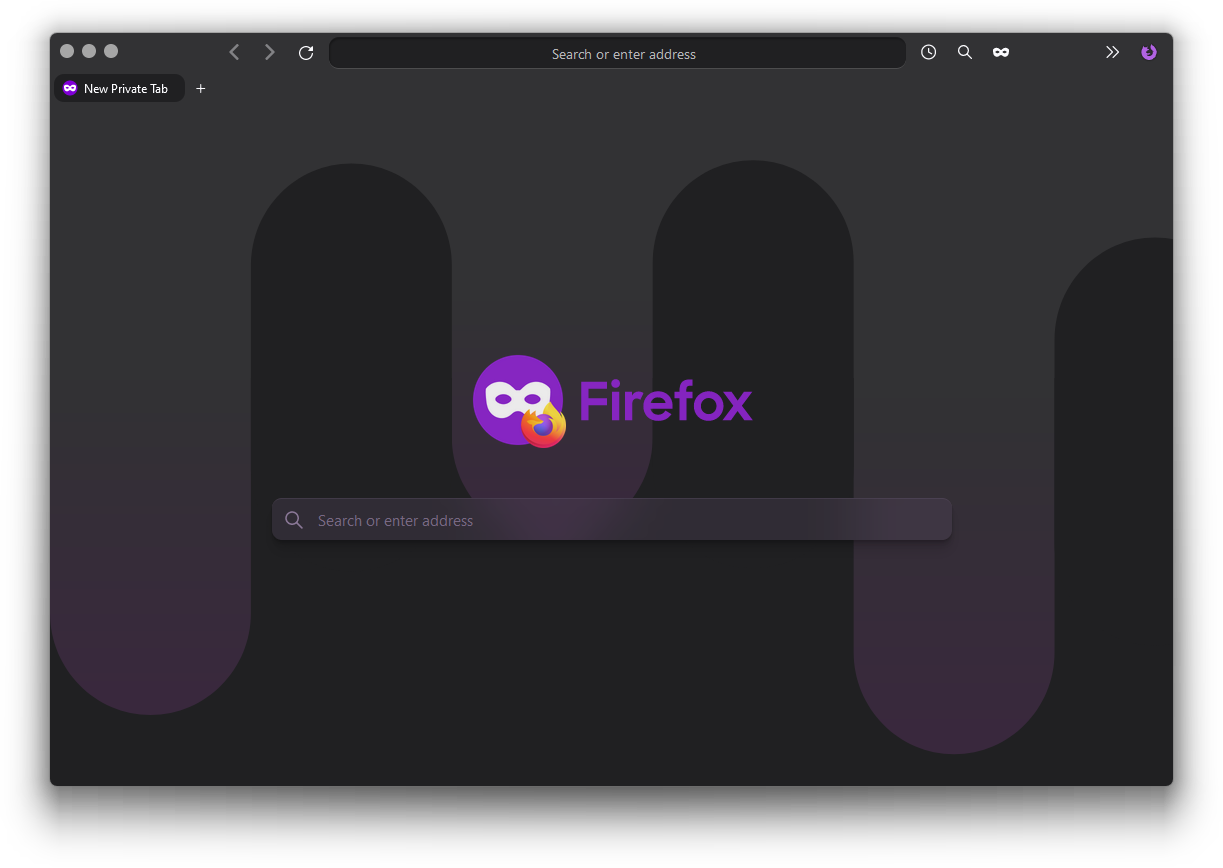Click the forward navigation arrow
1223x868 pixels.
269,52
